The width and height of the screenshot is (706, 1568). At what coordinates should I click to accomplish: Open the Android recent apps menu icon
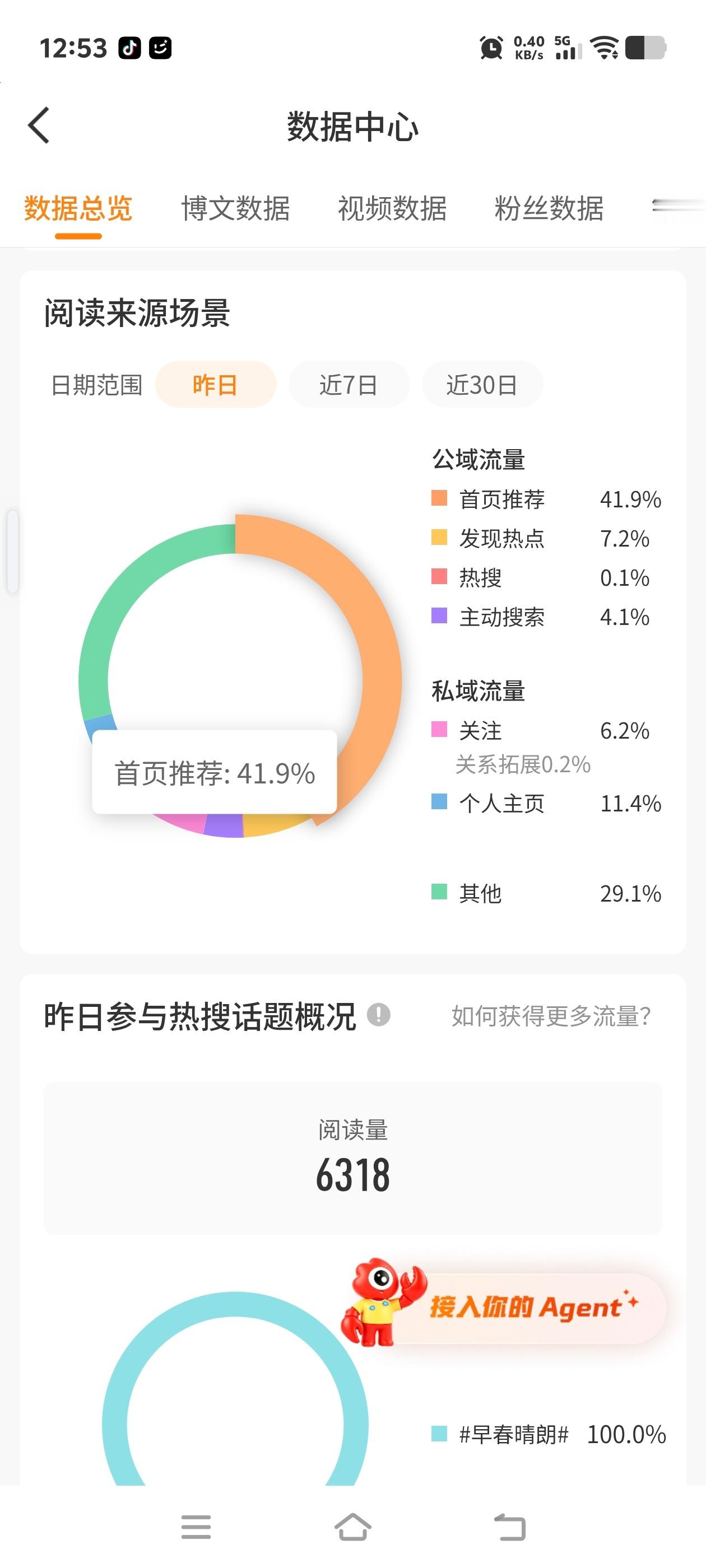coord(196,1527)
